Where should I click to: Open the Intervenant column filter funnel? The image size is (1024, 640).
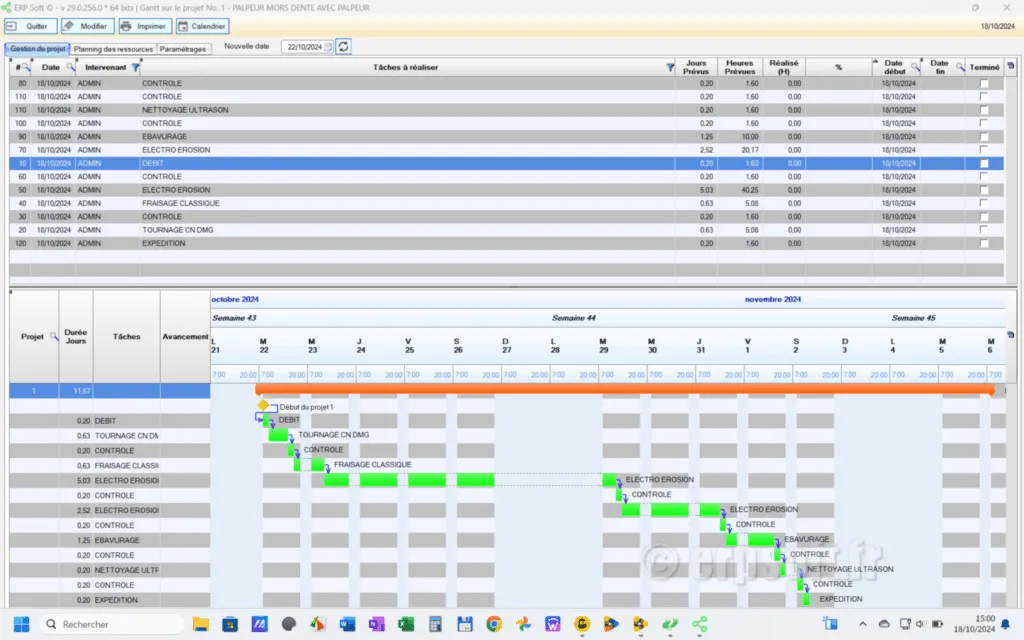[134, 66]
